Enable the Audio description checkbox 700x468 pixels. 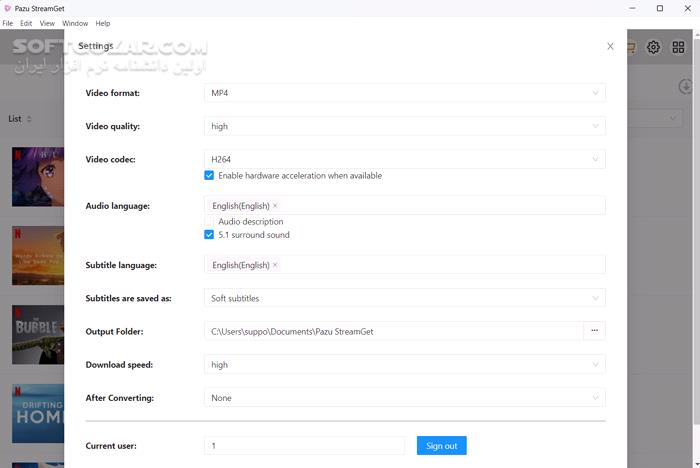pos(209,222)
